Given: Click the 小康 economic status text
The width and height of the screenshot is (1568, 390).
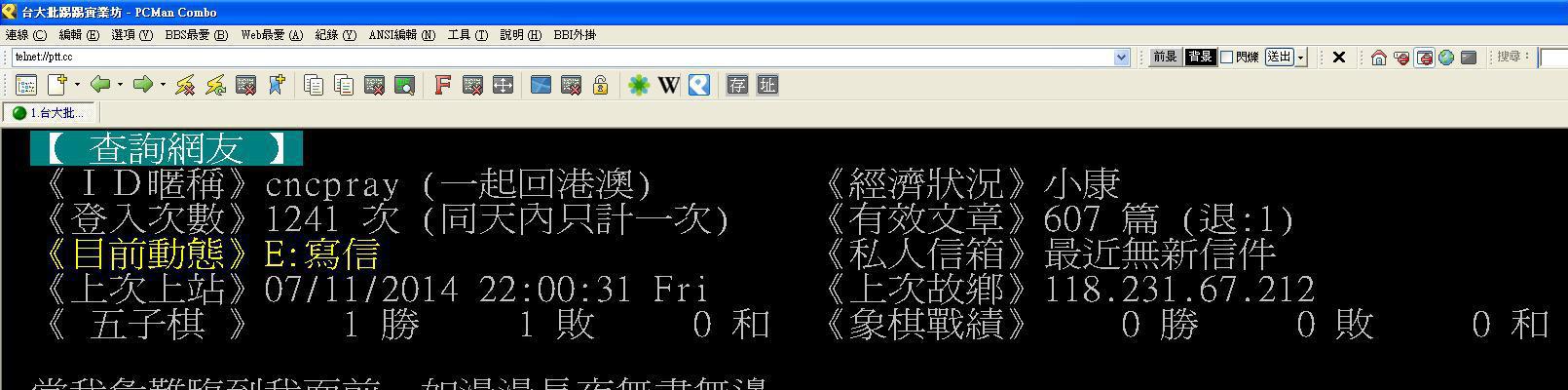Looking at the screenshot, I should click(1082, 184).
